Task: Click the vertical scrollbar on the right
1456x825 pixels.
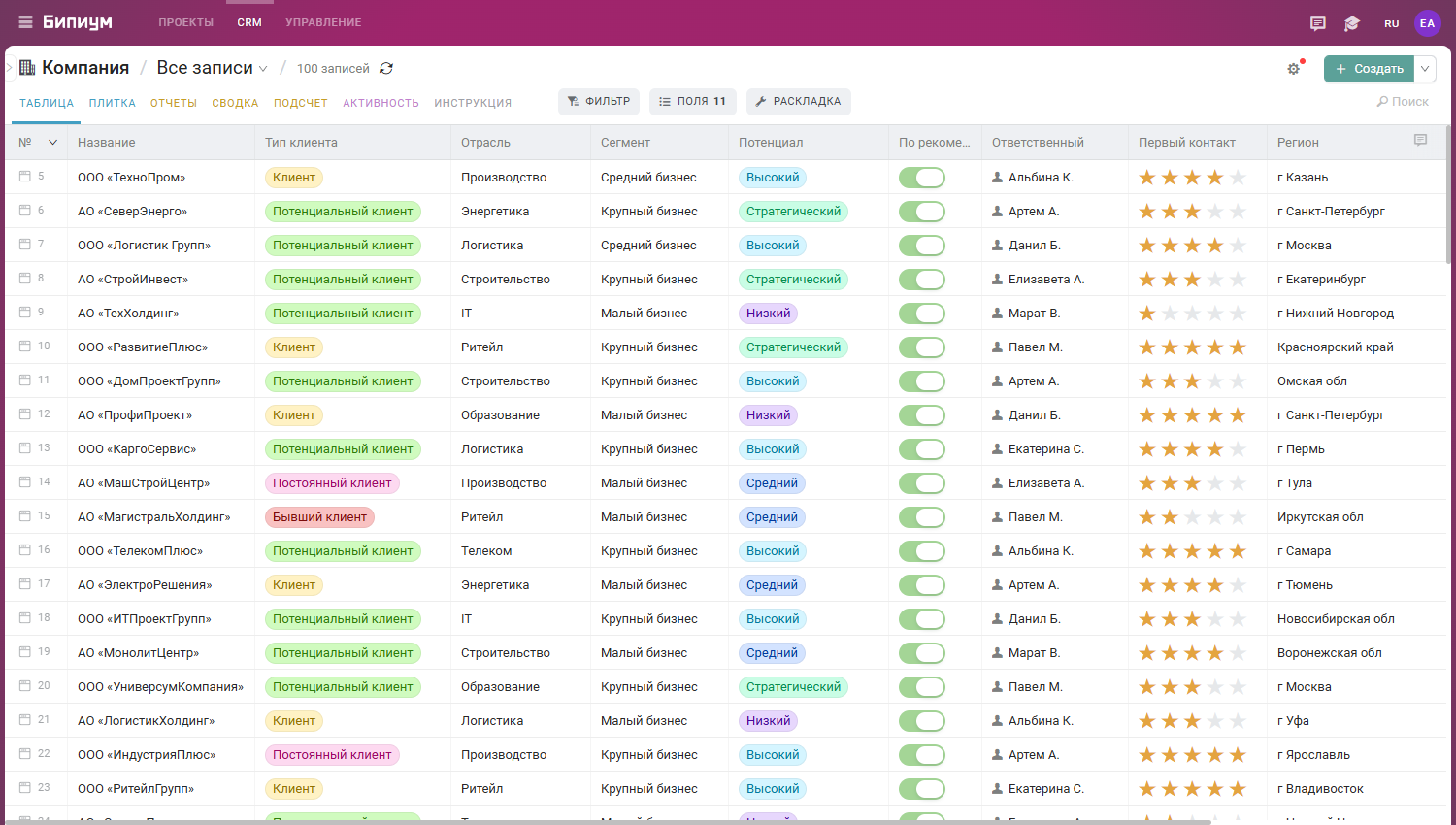Action: [1449, 194]
